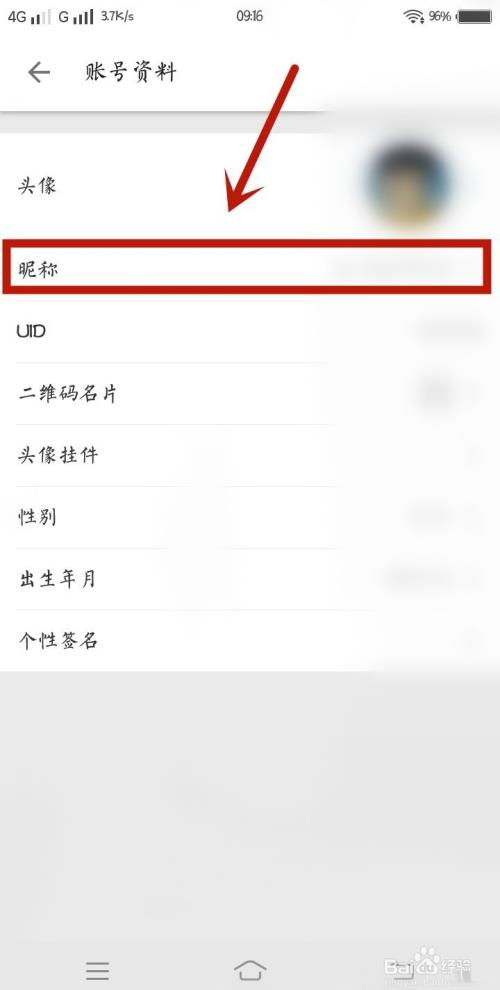Viewport: 500px width, 990px height.
Task: Tap the Android back navigation icon
Action: coord(404,970)
